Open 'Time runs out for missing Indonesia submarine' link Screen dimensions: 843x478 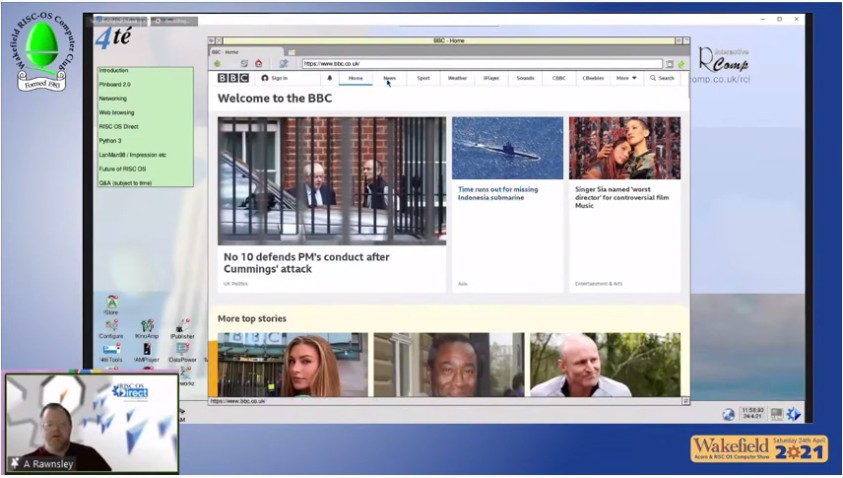click(x=498, y=193)
